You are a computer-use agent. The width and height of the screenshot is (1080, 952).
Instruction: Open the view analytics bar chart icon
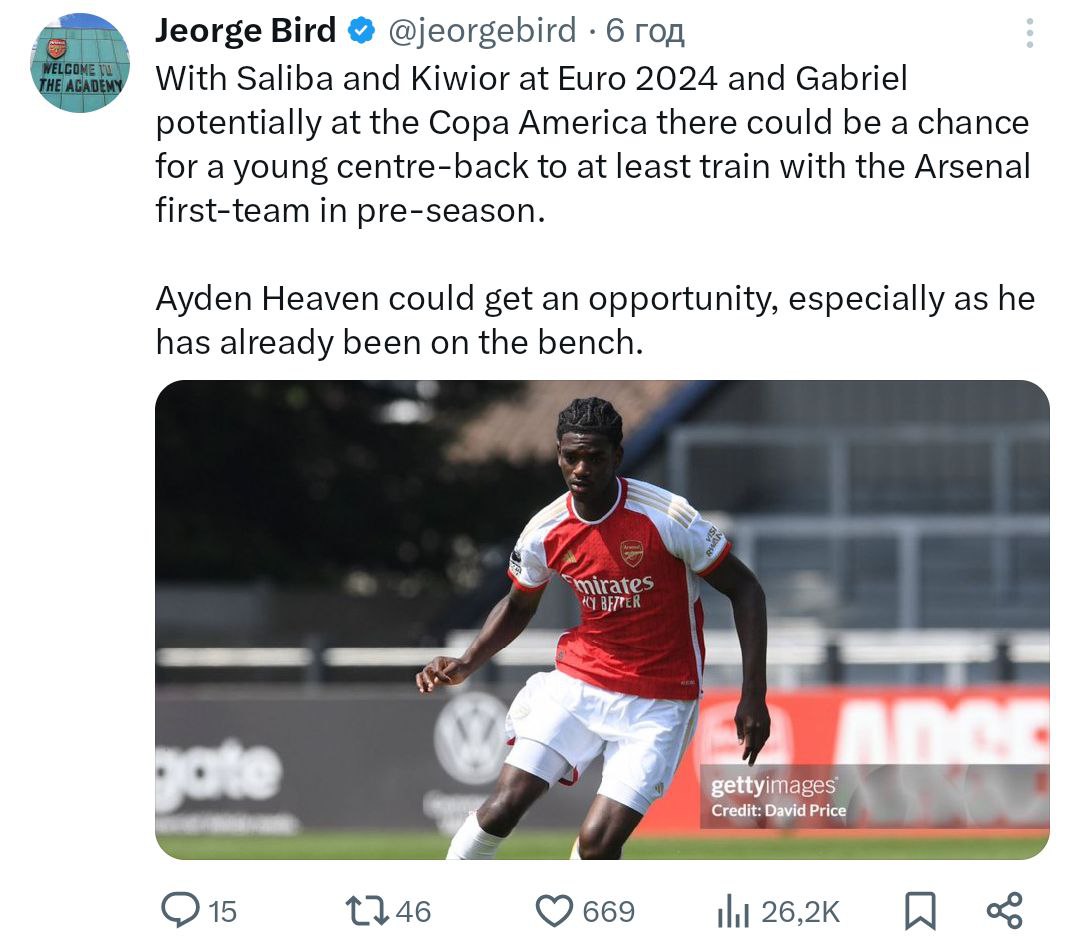pos(733,910)
